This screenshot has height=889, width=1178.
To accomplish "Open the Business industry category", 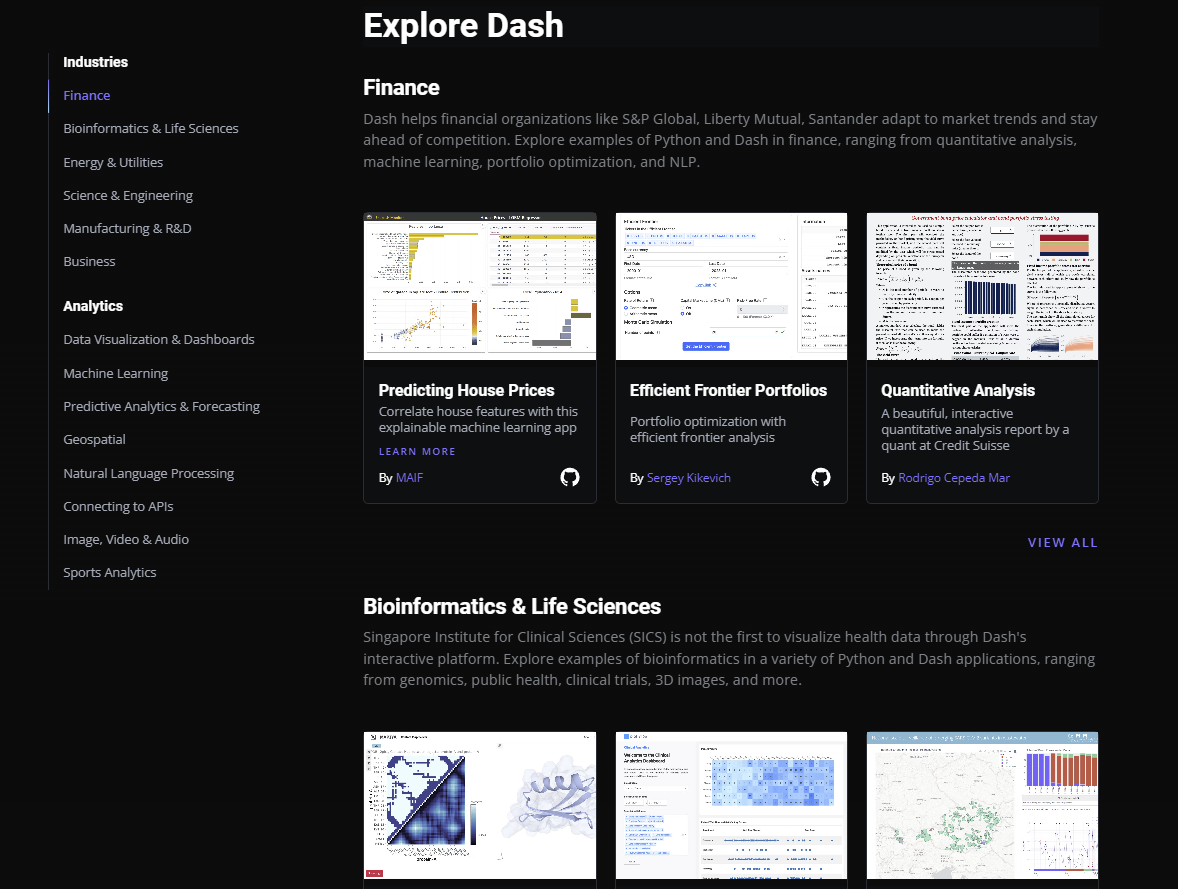I will pyautogui.click(x=89, y=261).
